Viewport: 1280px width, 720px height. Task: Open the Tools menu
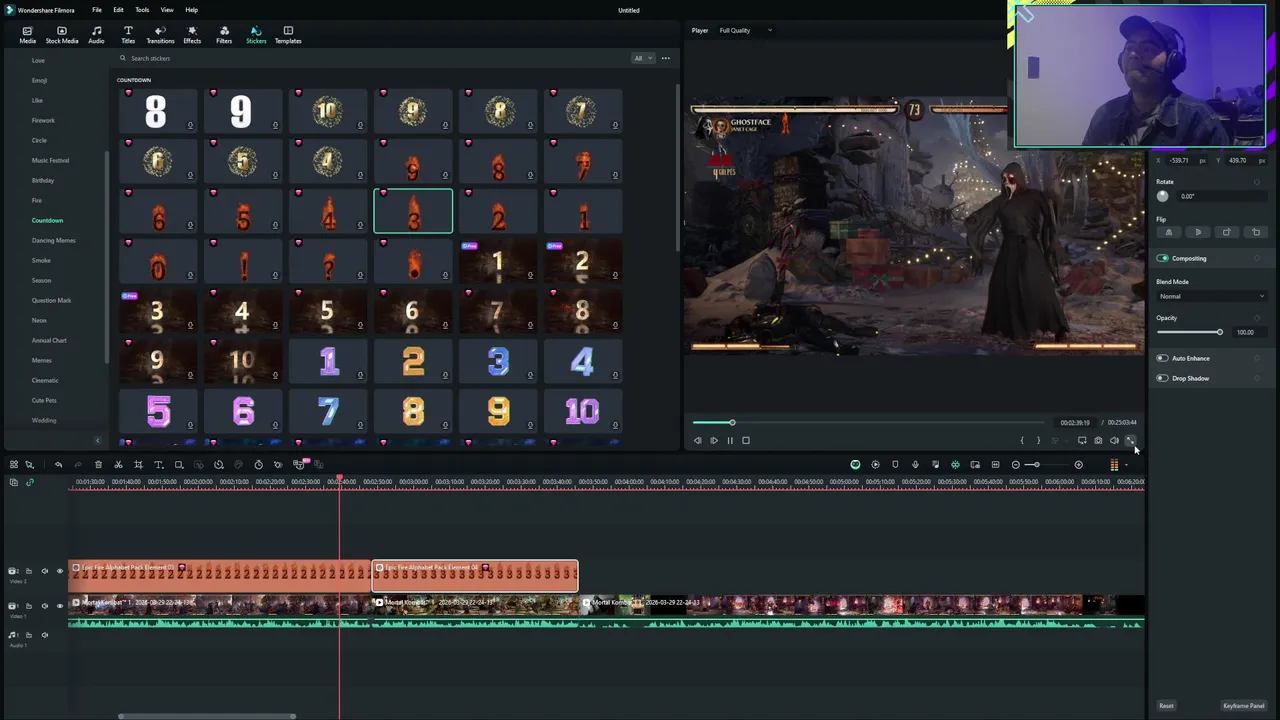[x=142, y=10]
